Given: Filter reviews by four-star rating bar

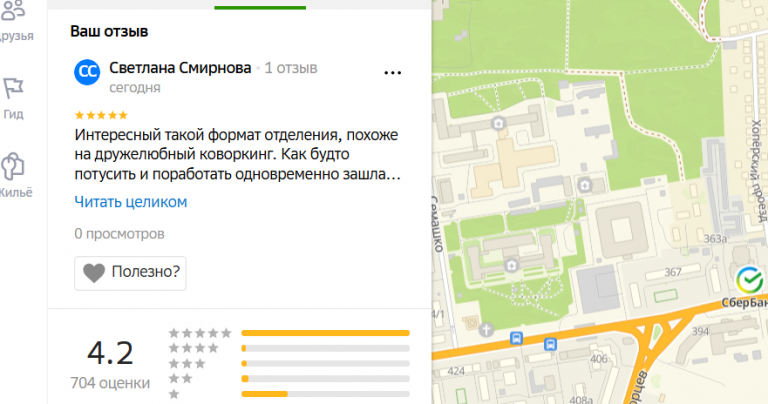Looking at the screenshot, I should click(x=325, y=348).
